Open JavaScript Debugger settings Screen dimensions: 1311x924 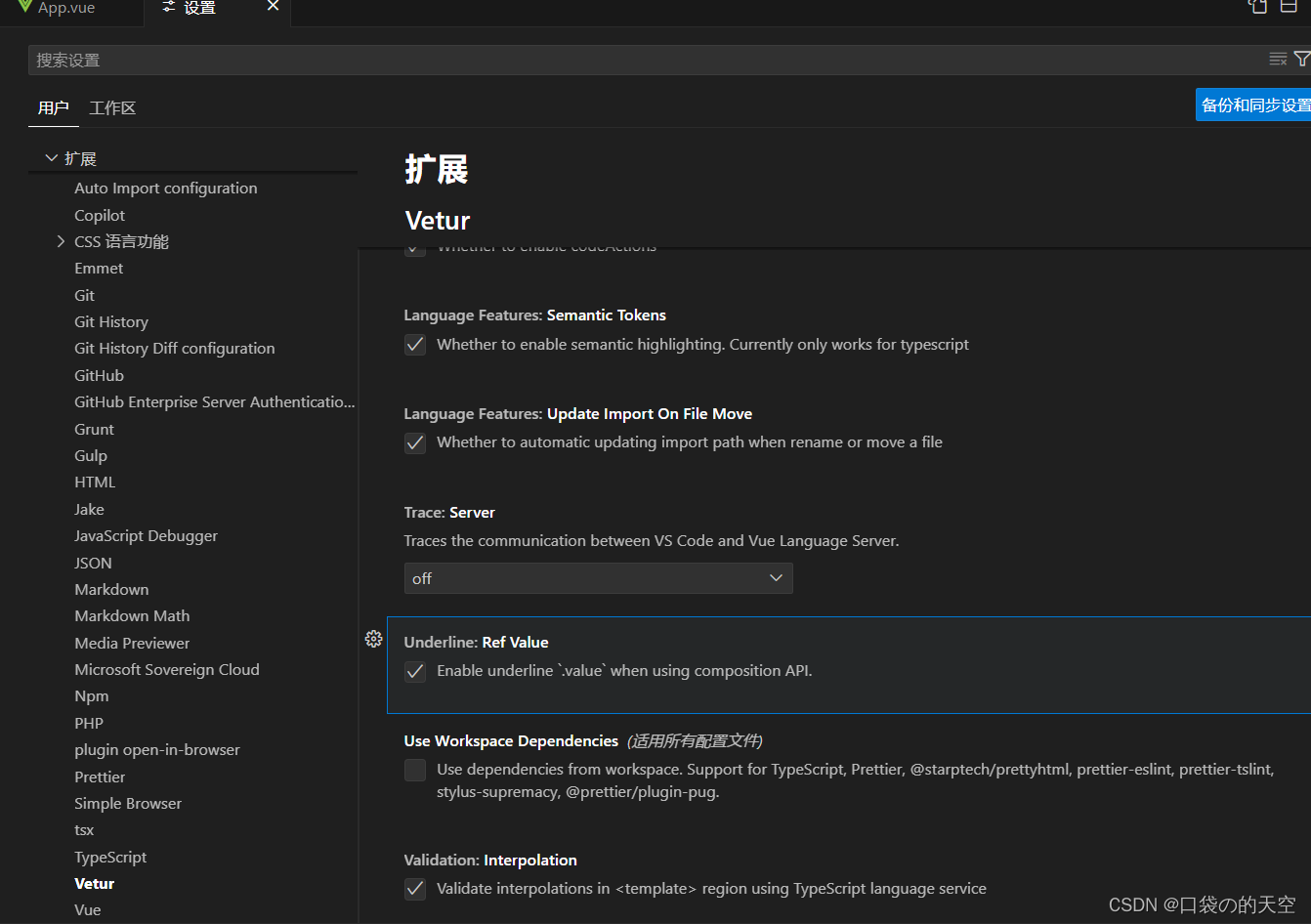146,536
